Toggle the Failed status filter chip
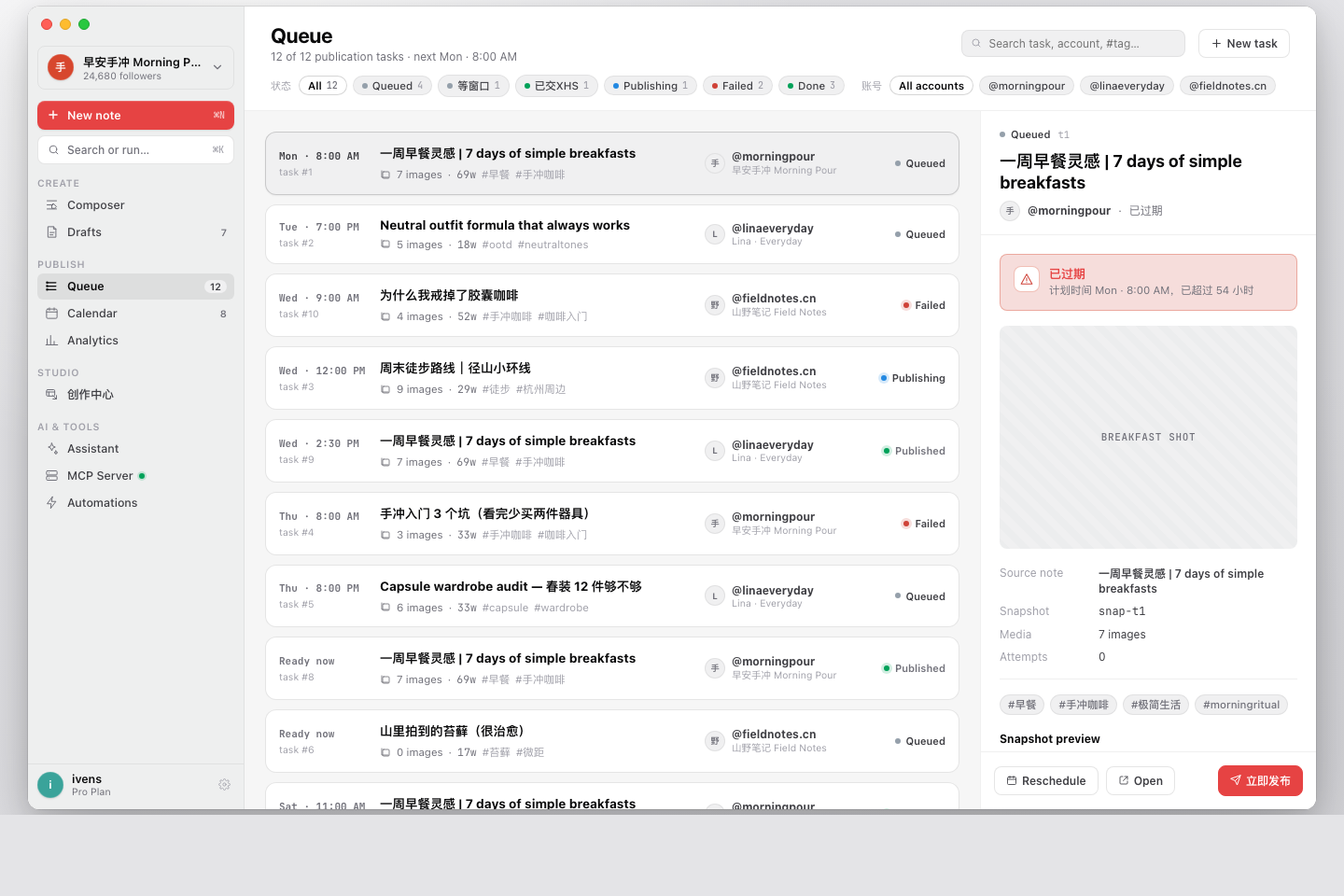This screenshot has height=896, width=1344. [737, 86]
